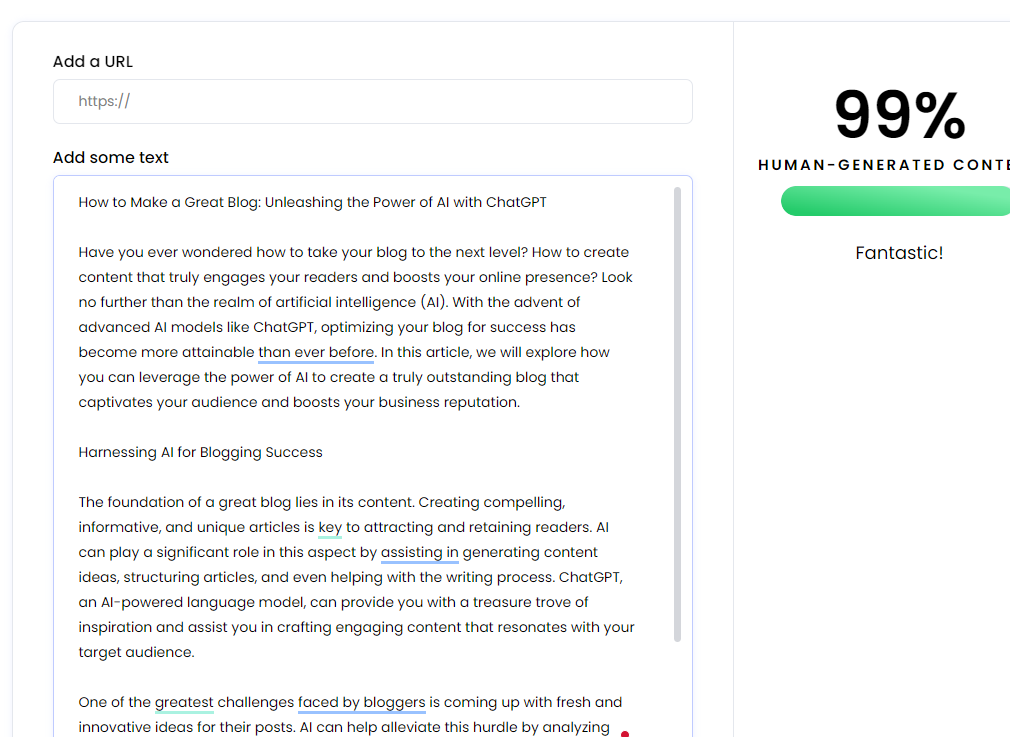Click the line starting 'Have you ever wondered'
Viewport: 1010px width, 737px height.
coord(354,253)
